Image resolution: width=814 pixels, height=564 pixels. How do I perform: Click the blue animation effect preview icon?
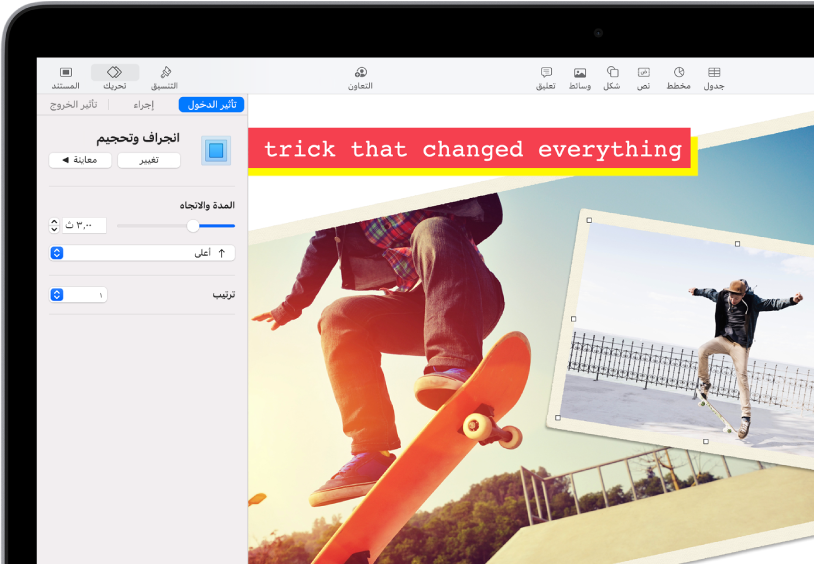[x=216, y=151]
